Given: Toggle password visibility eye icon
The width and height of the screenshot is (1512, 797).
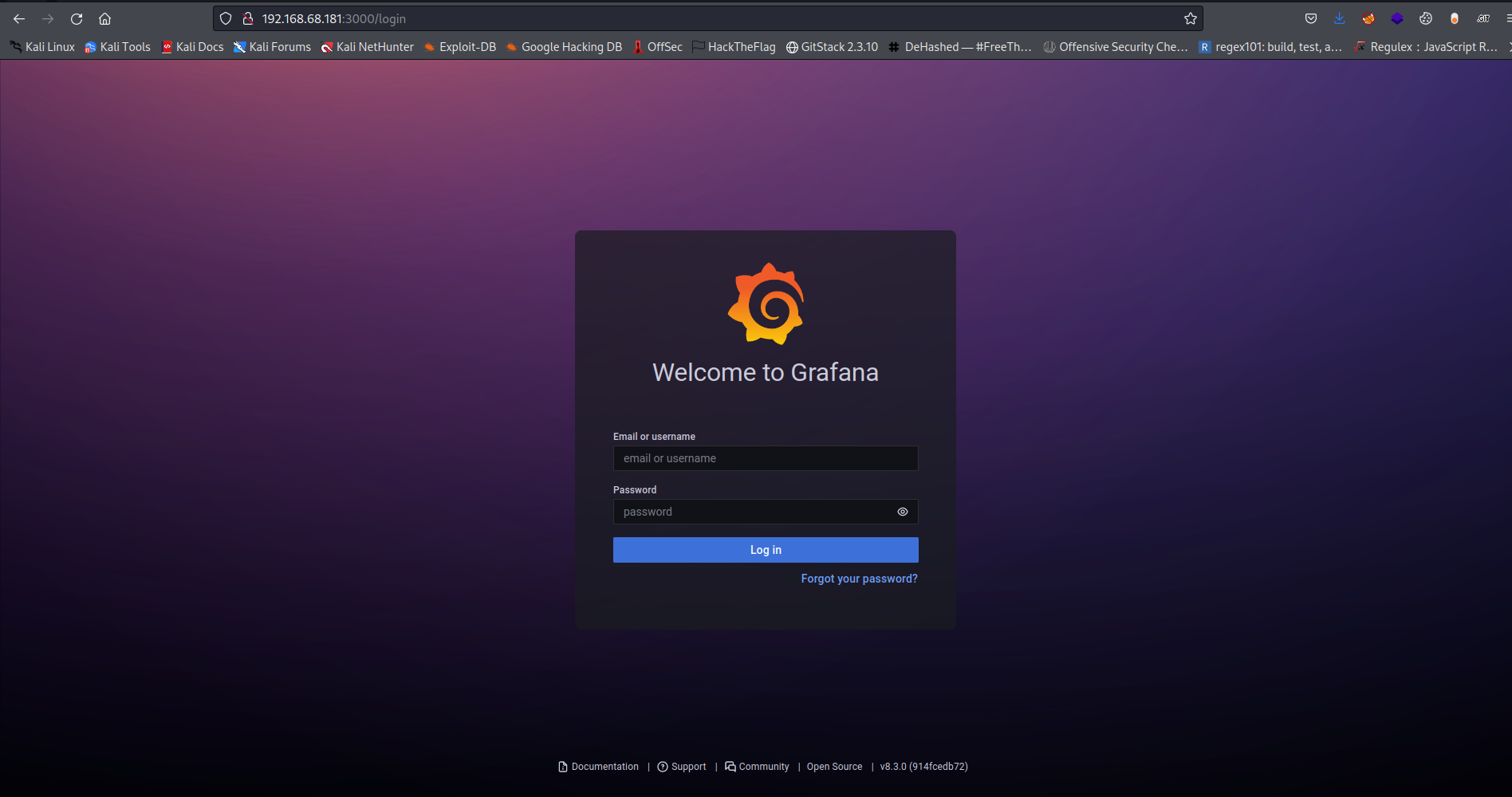Looking at the screenshot, I should tap(903, 512).
